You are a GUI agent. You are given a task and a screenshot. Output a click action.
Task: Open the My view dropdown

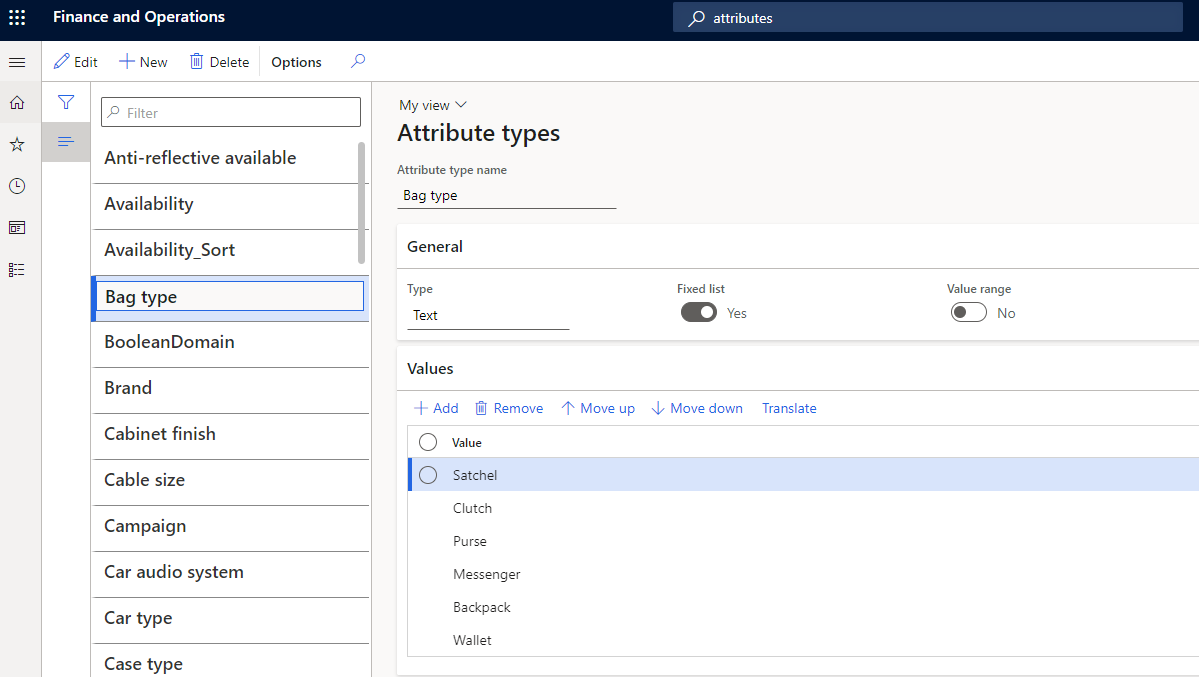432,104
